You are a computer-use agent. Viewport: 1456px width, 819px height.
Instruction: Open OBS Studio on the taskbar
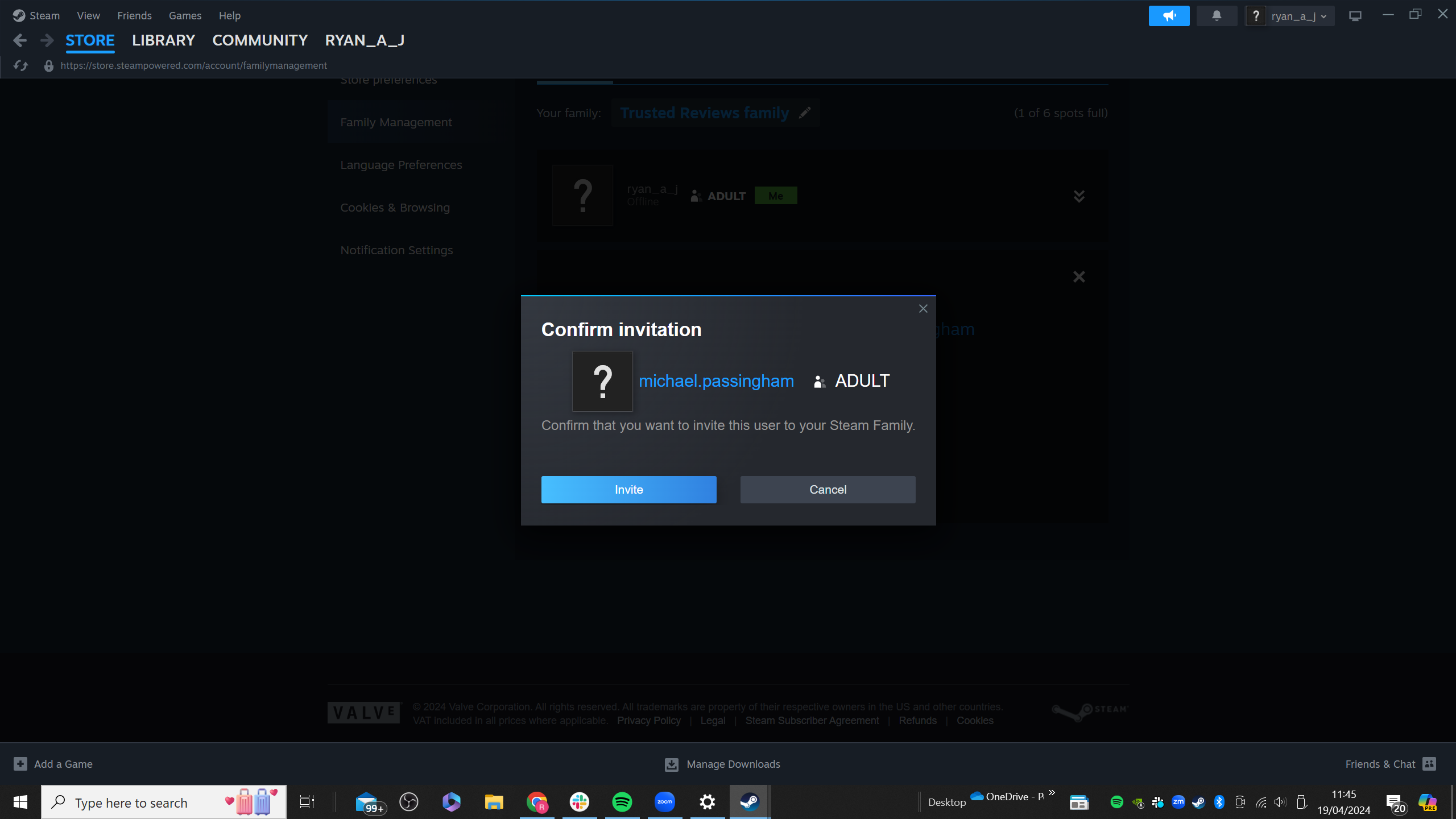pos(409,802)
